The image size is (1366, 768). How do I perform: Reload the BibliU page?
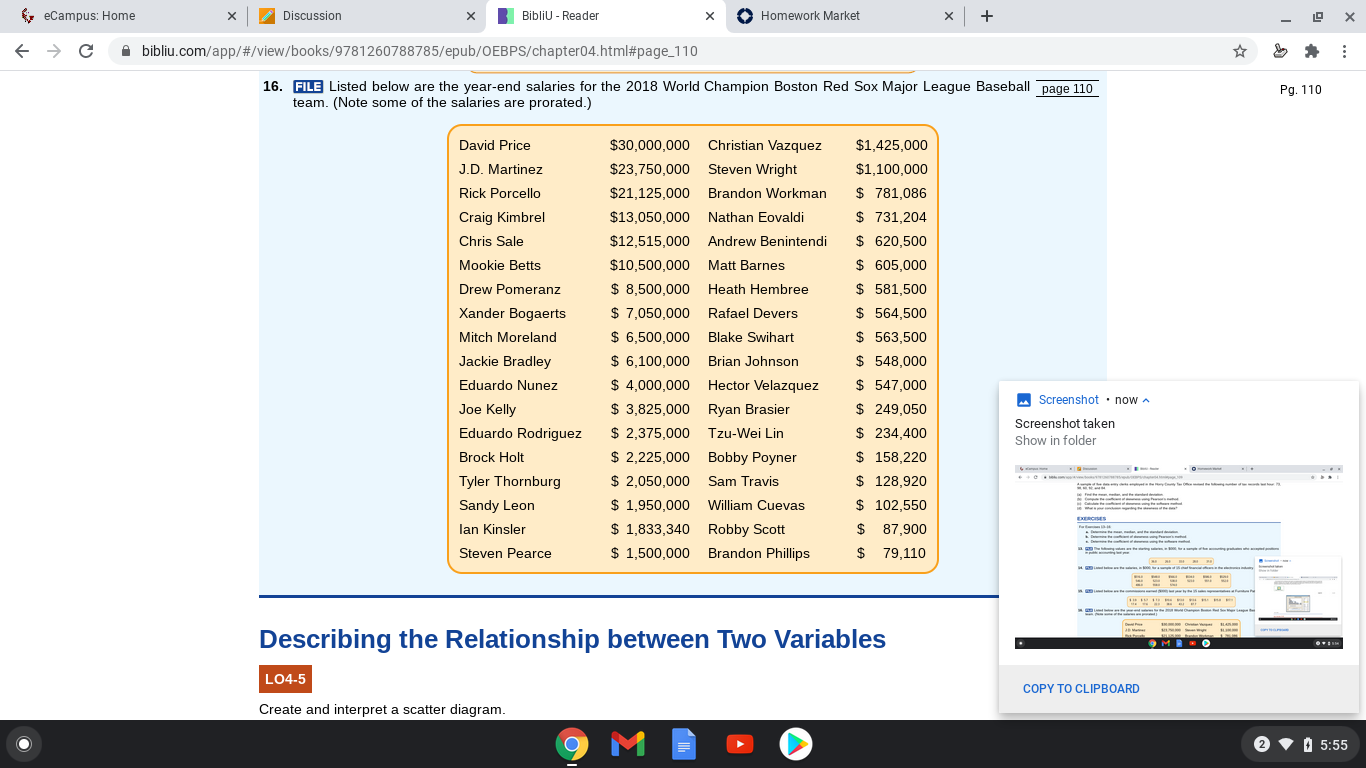coord(86,51)
